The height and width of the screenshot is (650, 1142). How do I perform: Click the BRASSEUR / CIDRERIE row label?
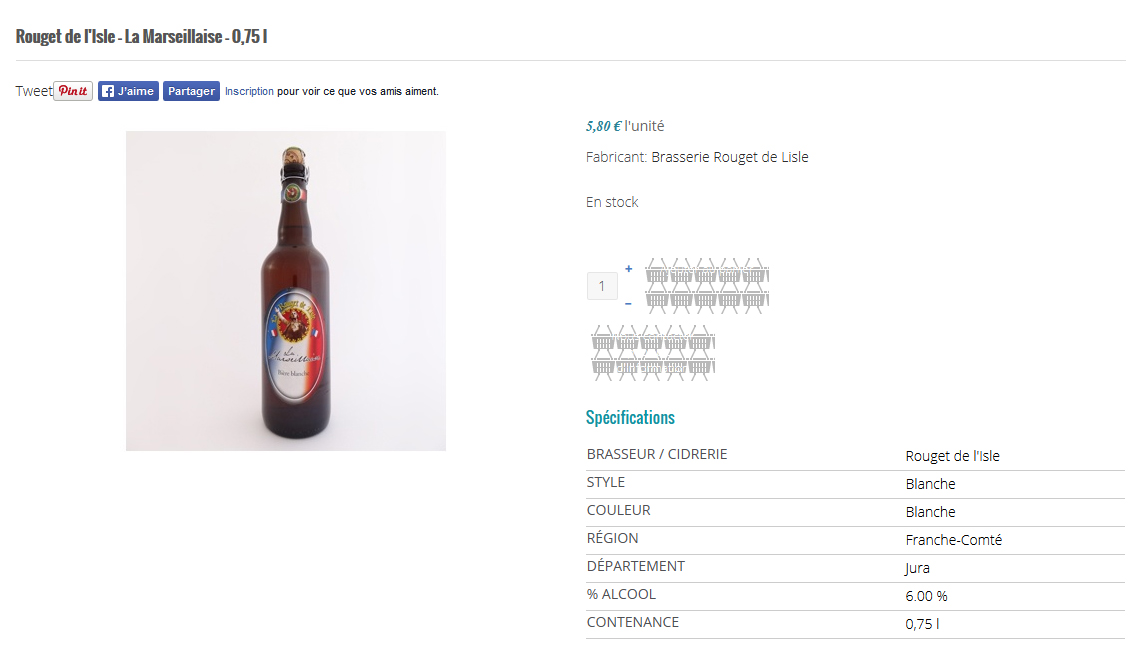657,454
